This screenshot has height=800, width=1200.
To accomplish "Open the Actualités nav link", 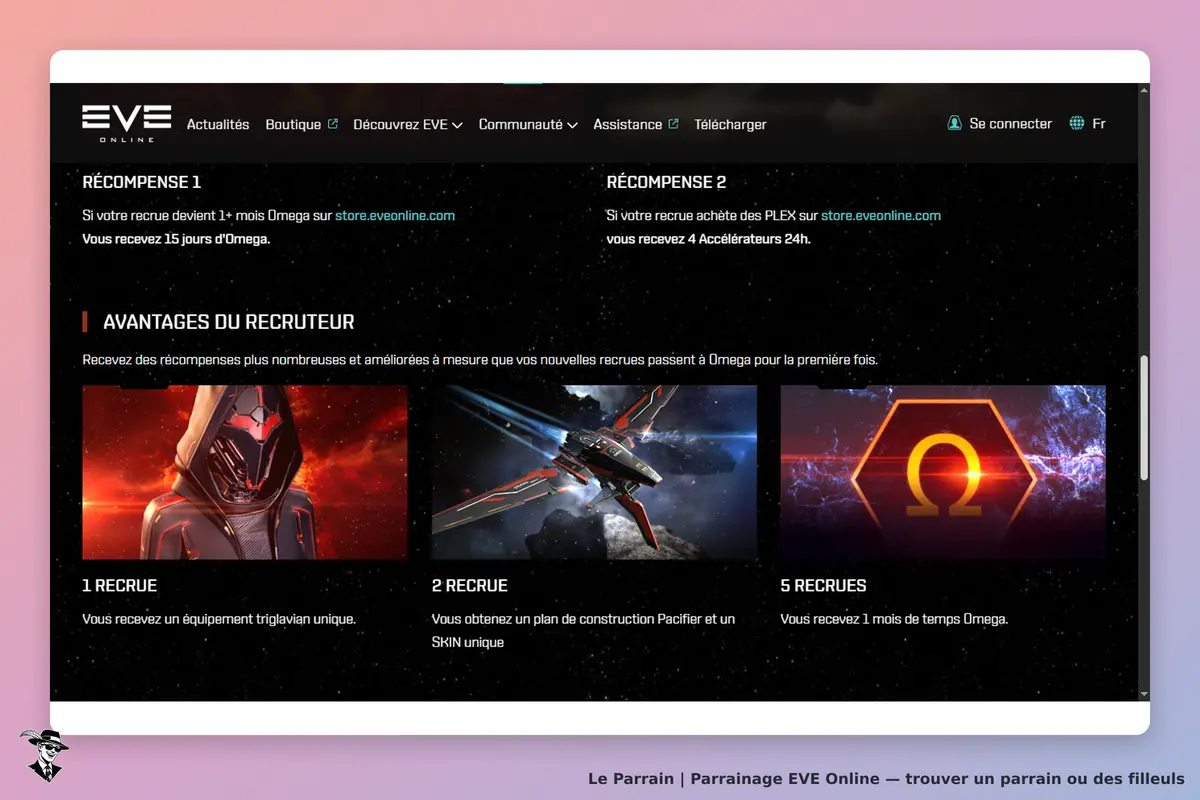I will pos(218,124).
